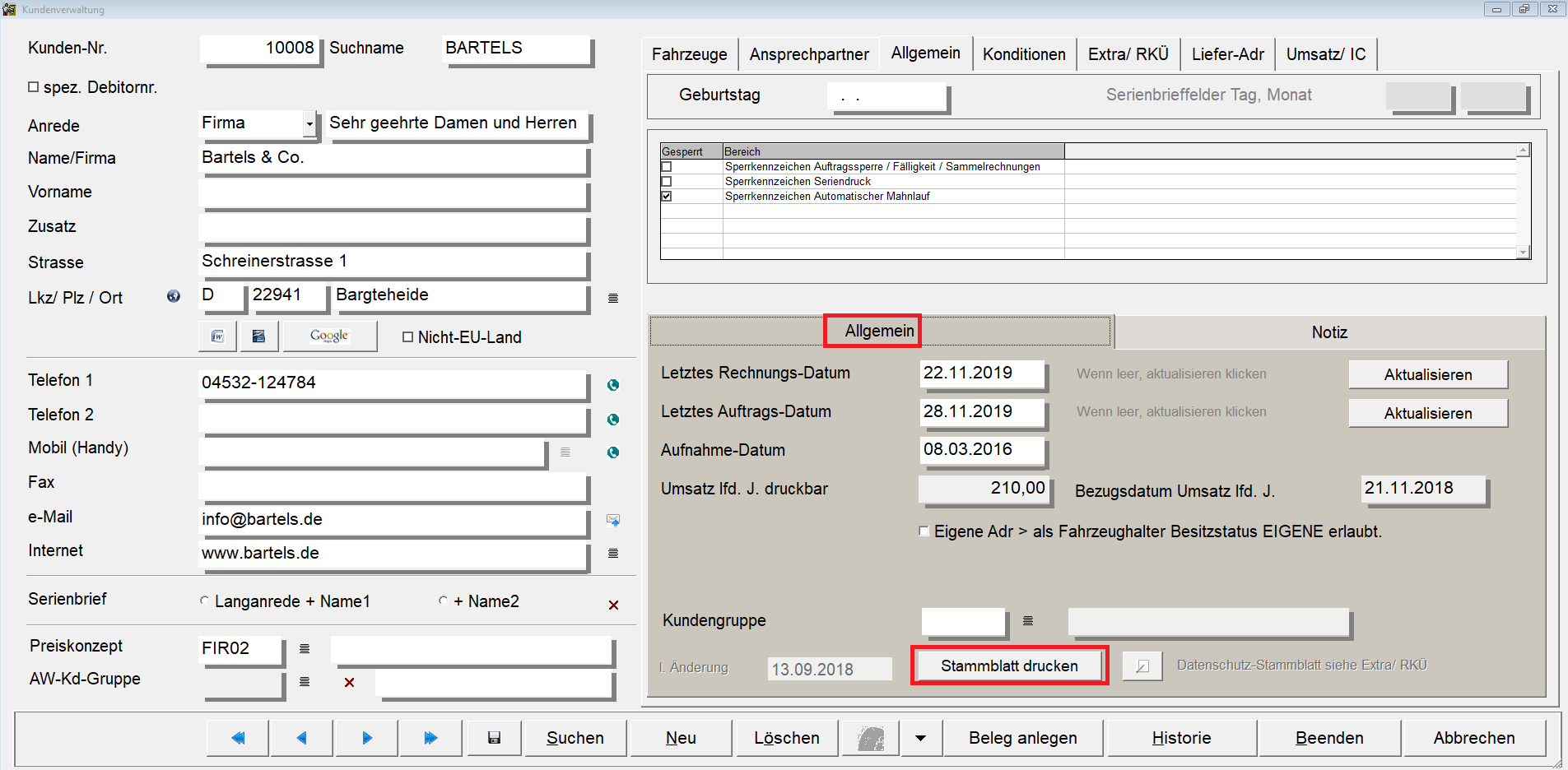Print the Stammblatt

1009,666
